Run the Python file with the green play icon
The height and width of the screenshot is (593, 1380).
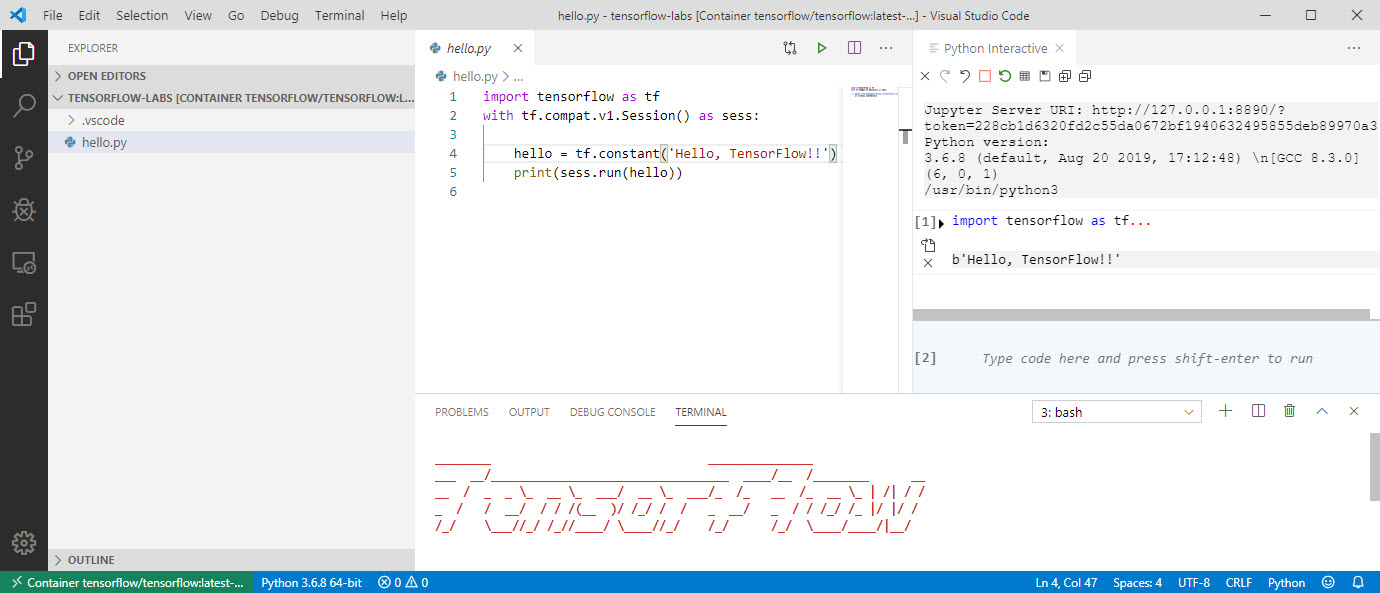click(821, 47)
